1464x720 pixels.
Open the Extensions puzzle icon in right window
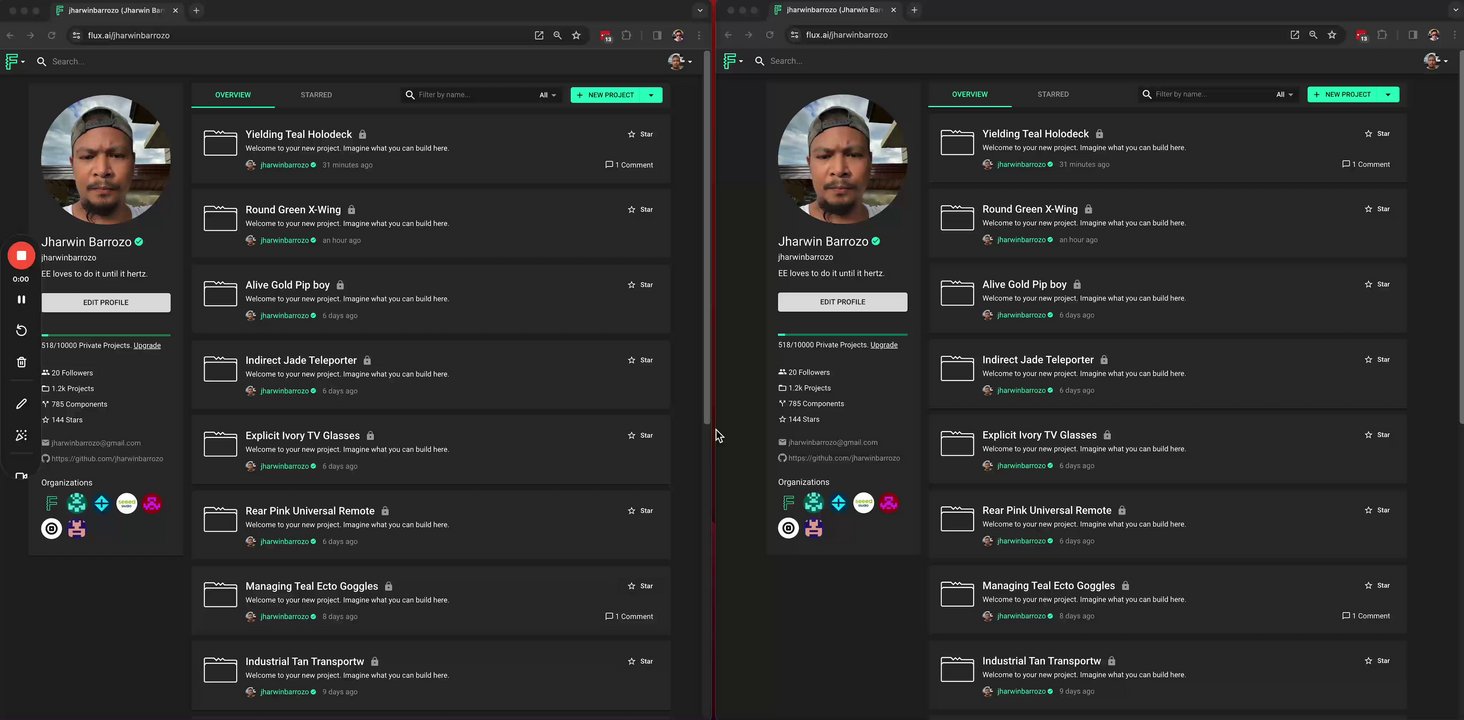1382,35
